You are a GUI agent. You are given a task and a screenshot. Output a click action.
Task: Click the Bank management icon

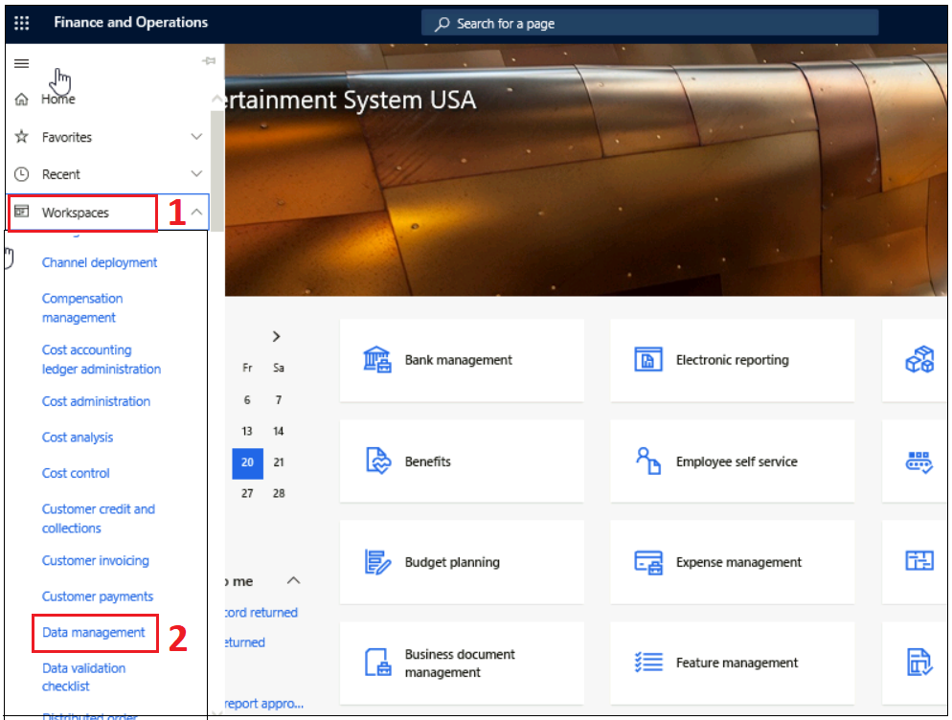pos(377,359)
